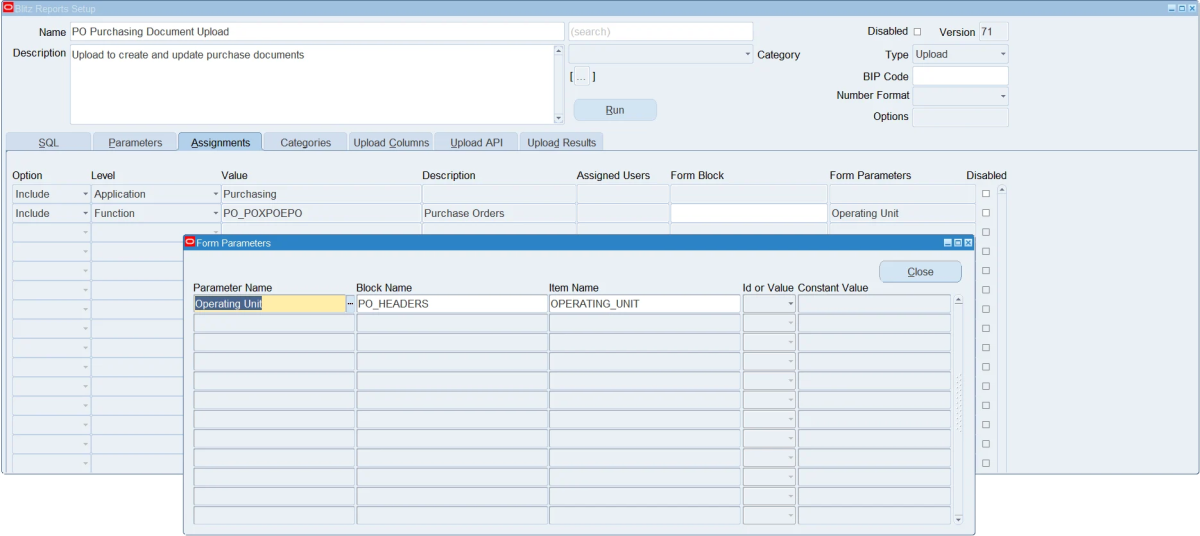Image resolution: width=1200 pixels, height=536 pixels.
Task: Click up arrow of Assignments list scrollbar
Action: coord(1002,190)
